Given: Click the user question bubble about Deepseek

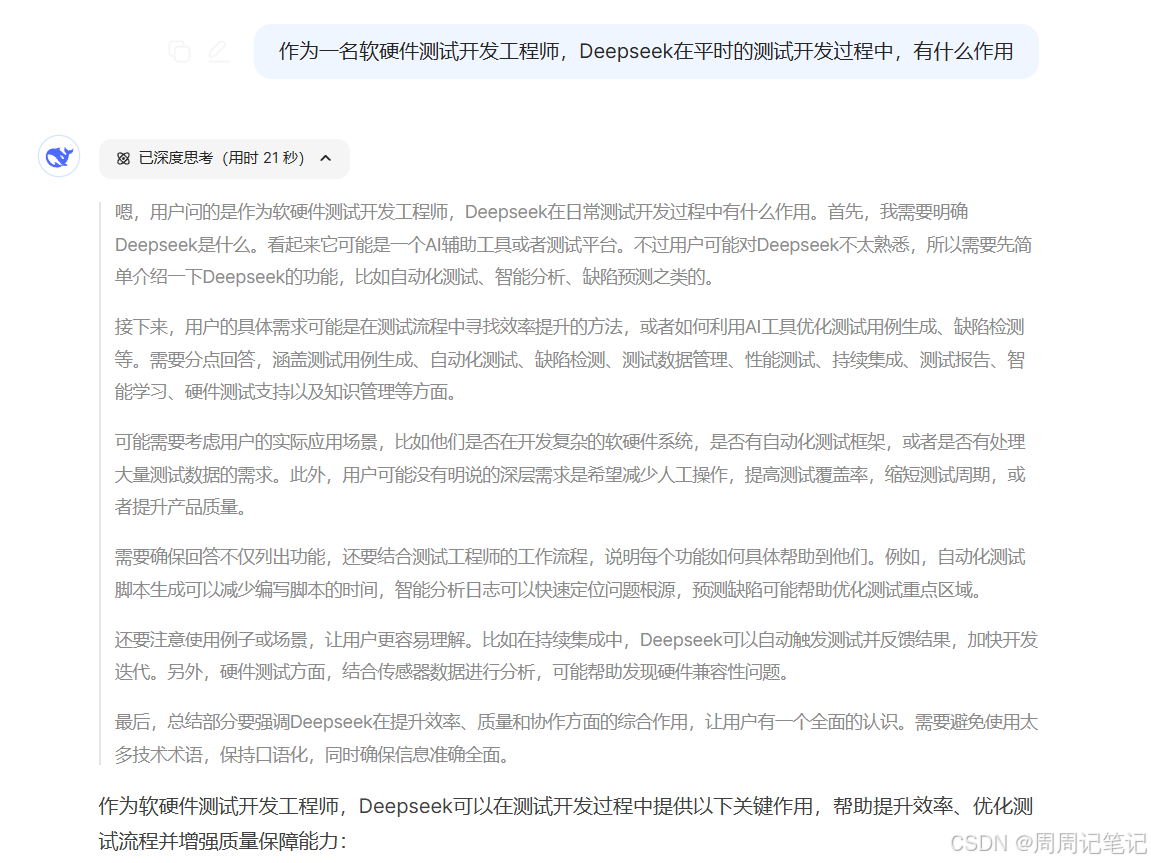Looking at the screenshot, I should click(646, 51).
